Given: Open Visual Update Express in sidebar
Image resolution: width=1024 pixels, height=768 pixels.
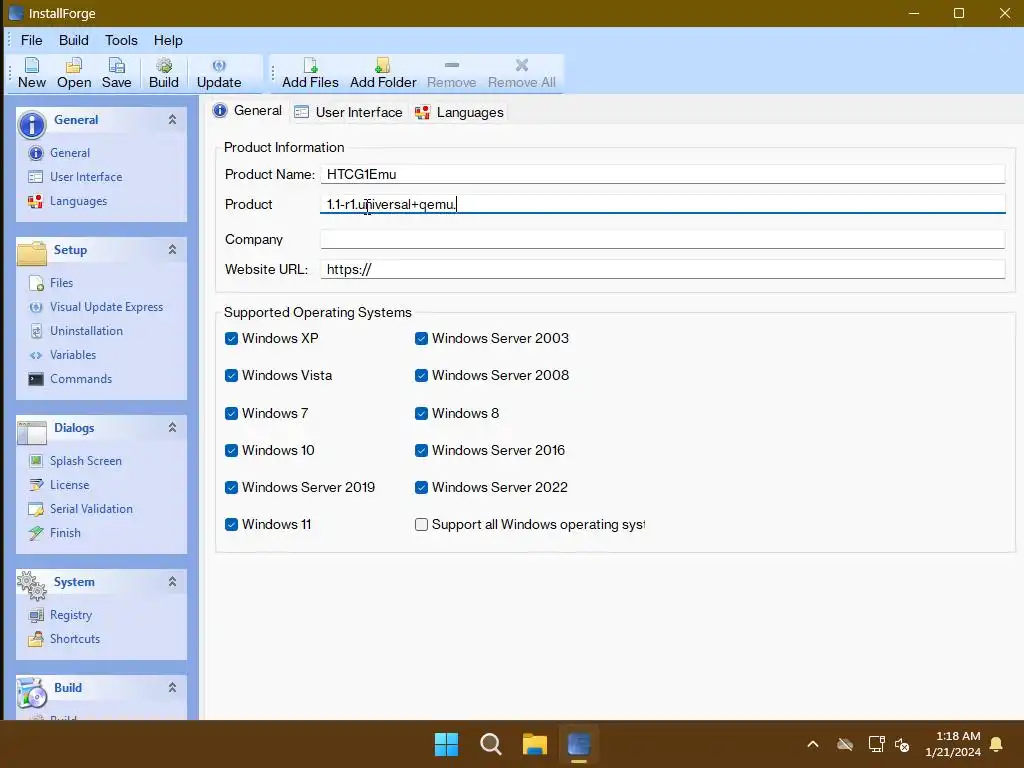Looking at the screenshot, I should [106, 307].
